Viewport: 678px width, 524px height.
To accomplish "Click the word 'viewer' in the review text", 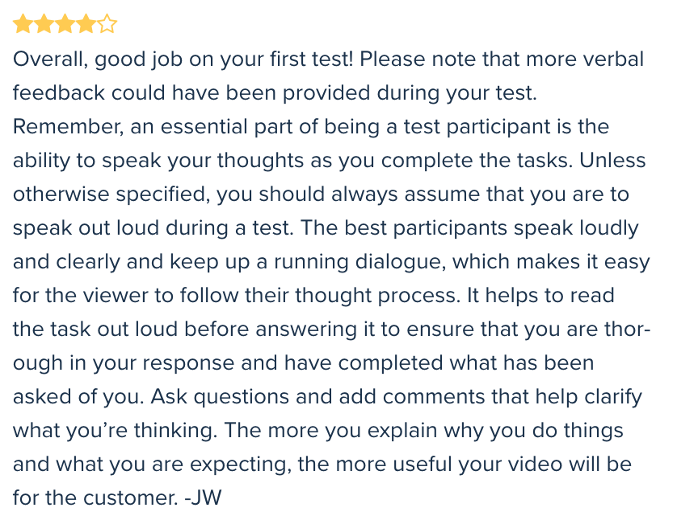I will tap(115, 295).
